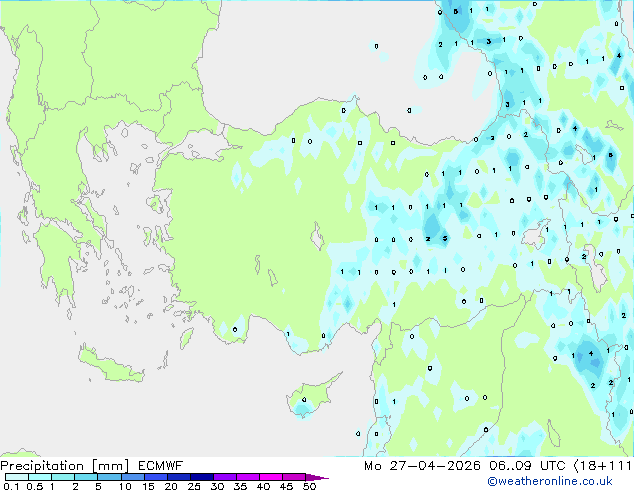The image size is (634, 490).
Task: Click the "0.1" legend scale label
Action: point(11,486)
